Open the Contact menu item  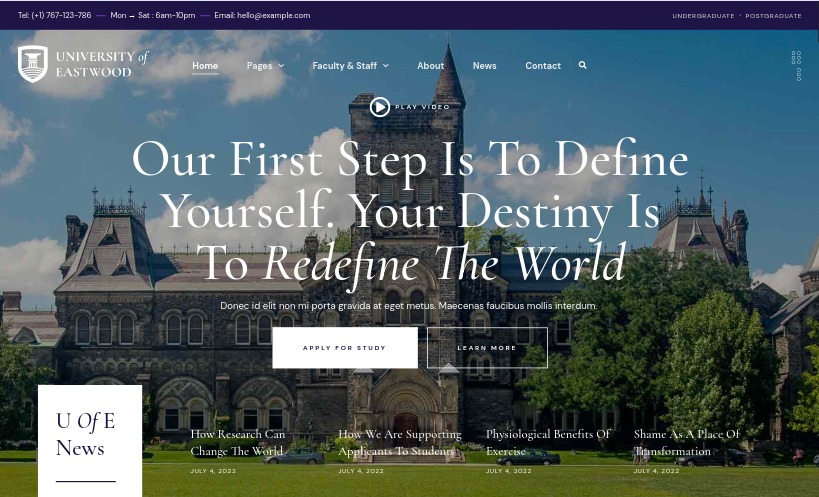[543, 66]
